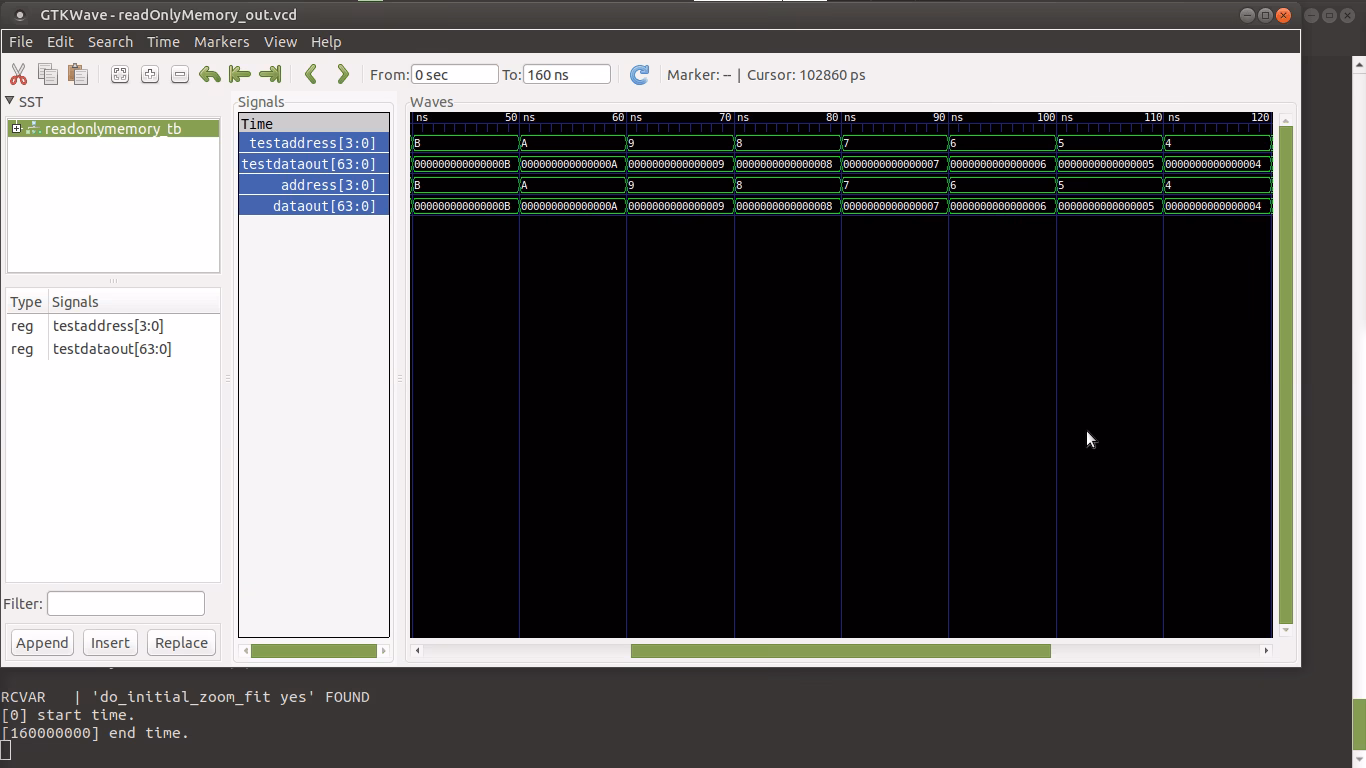Find next edge with right chevron
Viewport: 1366px width, 768px height.
[343, 74]
